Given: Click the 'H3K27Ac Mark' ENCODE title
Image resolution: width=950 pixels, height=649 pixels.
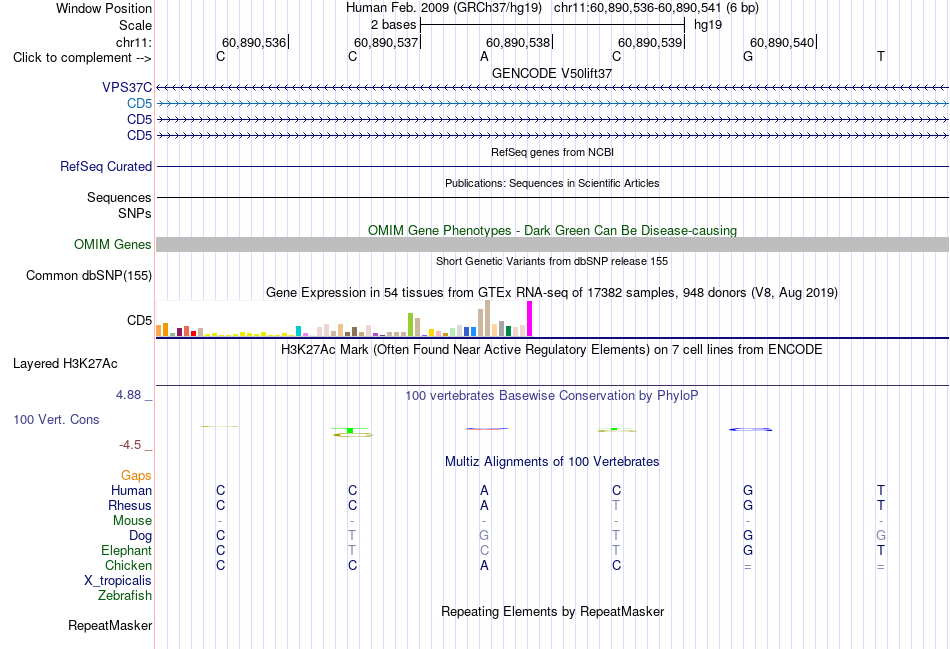Looking at the screenshot, I should click(x=551, y=350).
